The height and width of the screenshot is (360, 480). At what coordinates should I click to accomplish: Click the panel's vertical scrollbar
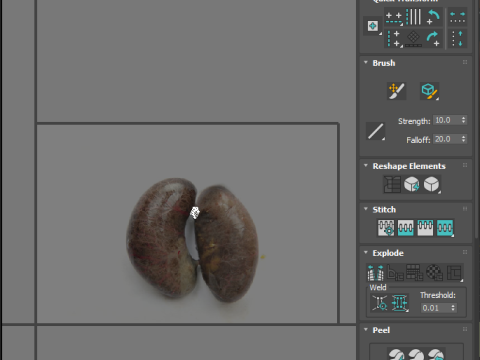click(x=477, y=118)
